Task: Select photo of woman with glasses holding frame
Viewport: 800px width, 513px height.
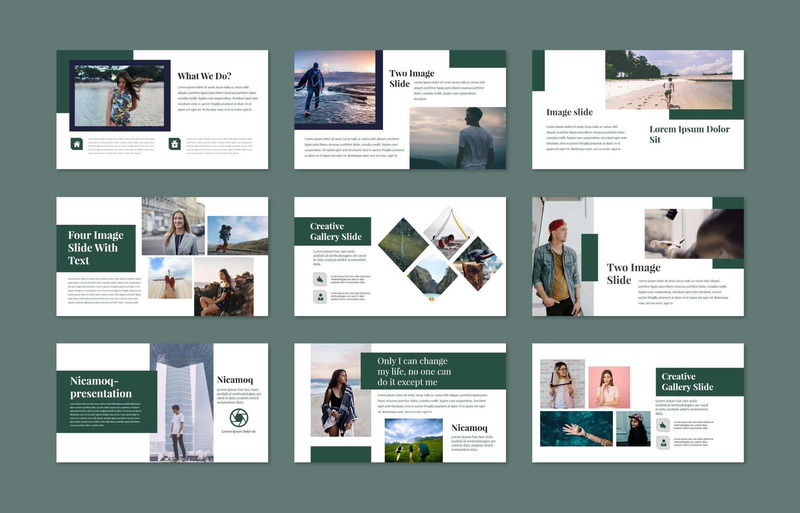Action: tap(562, 384)
